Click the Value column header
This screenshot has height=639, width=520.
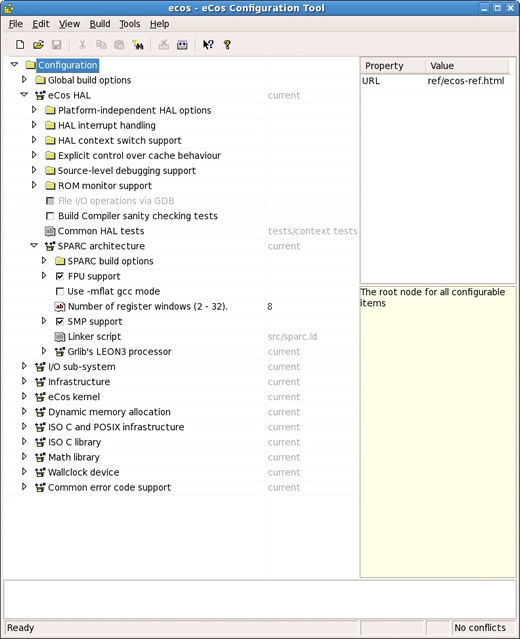pos(467,66)
